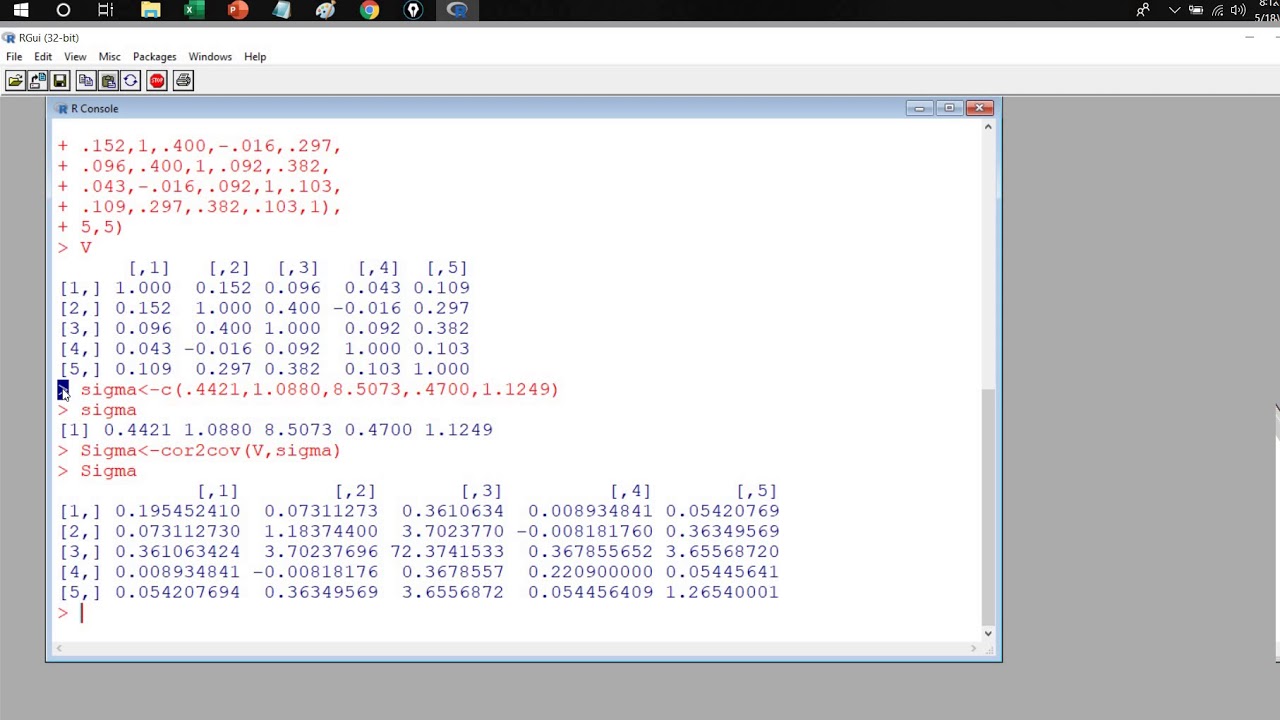Image resolution: width=1280 pixels, height=720 pixels.
Task: Click the console vertical scrollbar down arrow
Action: click(x=988, y=633)
